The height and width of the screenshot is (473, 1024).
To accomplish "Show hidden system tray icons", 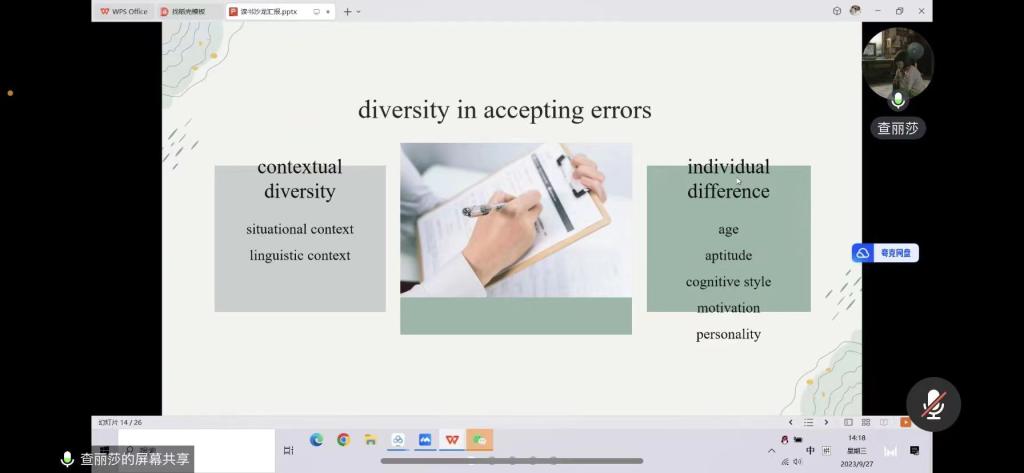I will tap(771, 450).
